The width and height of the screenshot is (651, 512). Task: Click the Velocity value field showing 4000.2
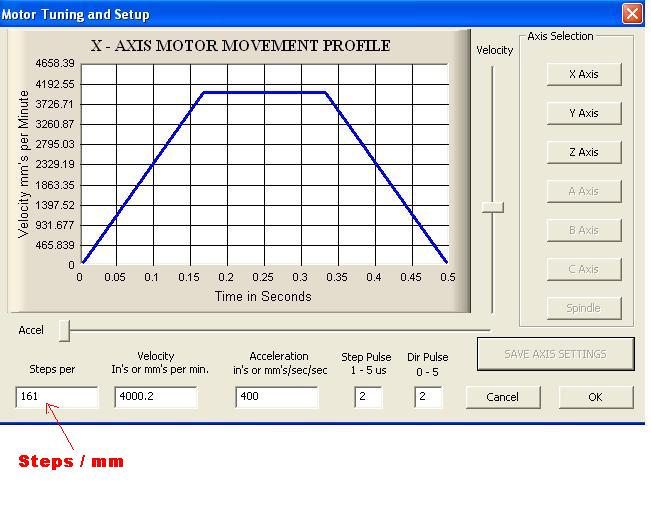tap(156, 397)
